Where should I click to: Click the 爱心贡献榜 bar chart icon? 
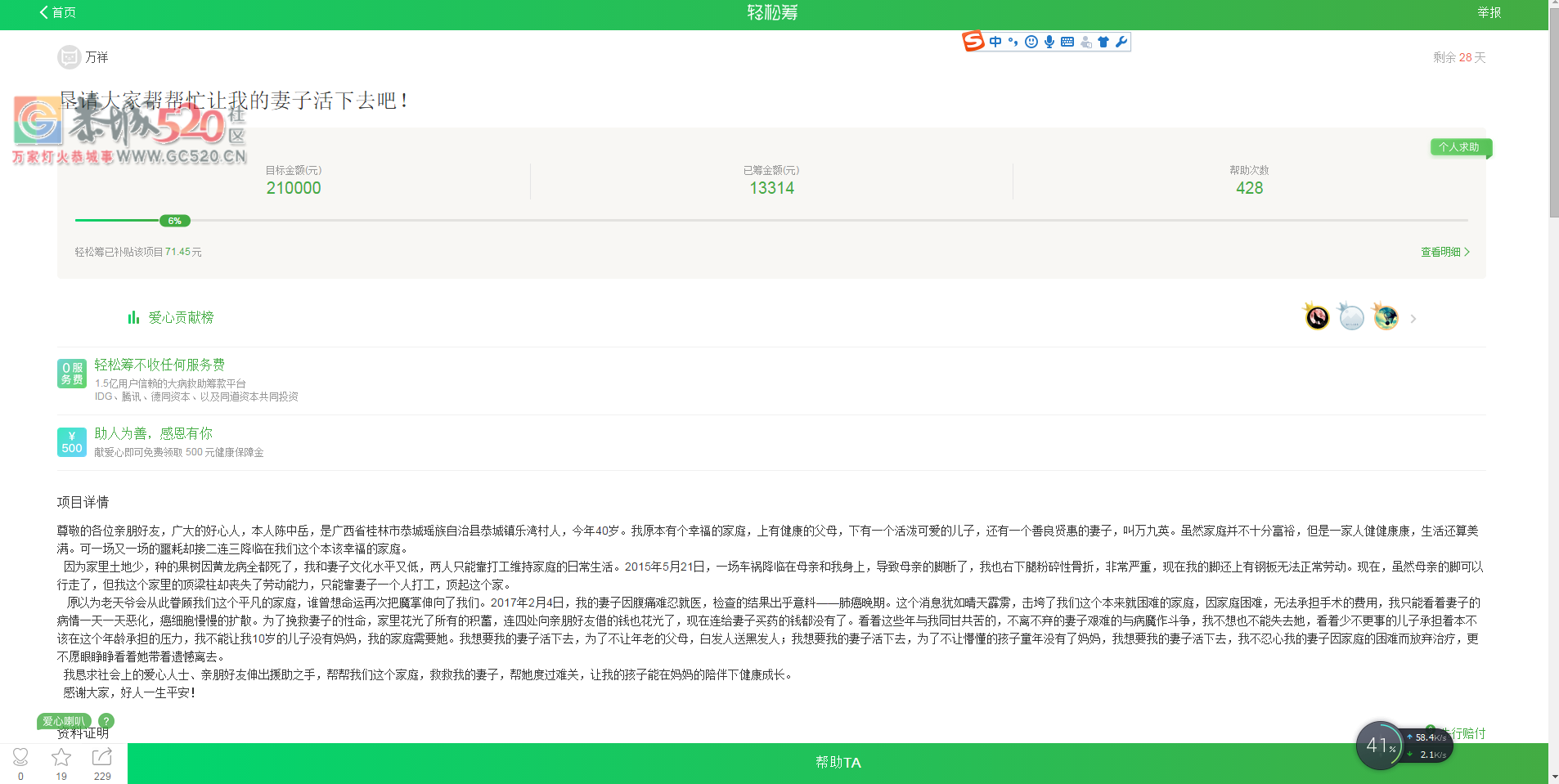click(133, 317)
